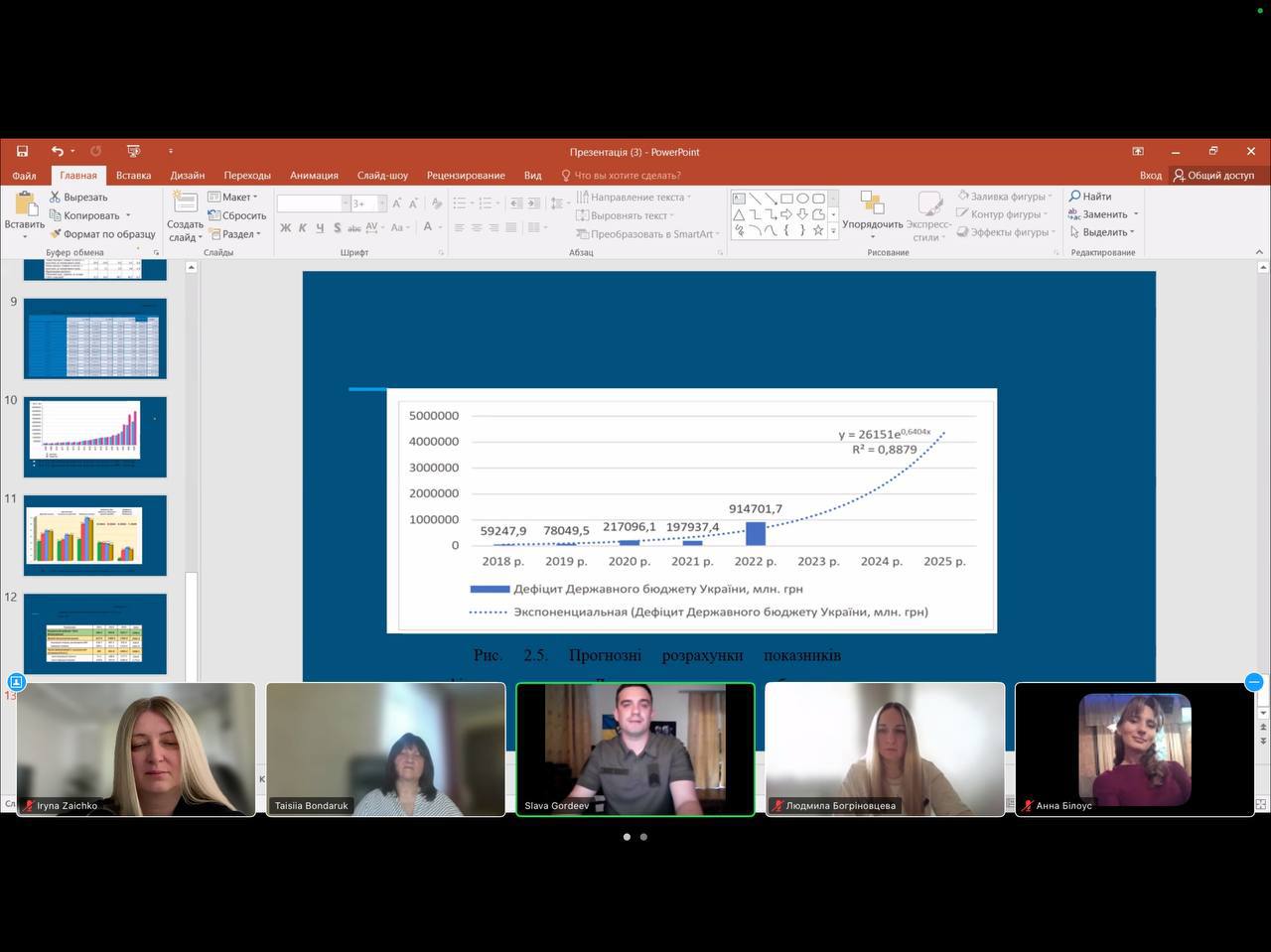Switch to the Вставка tab
Screen dimensions: 1271x952
[133, 176]
